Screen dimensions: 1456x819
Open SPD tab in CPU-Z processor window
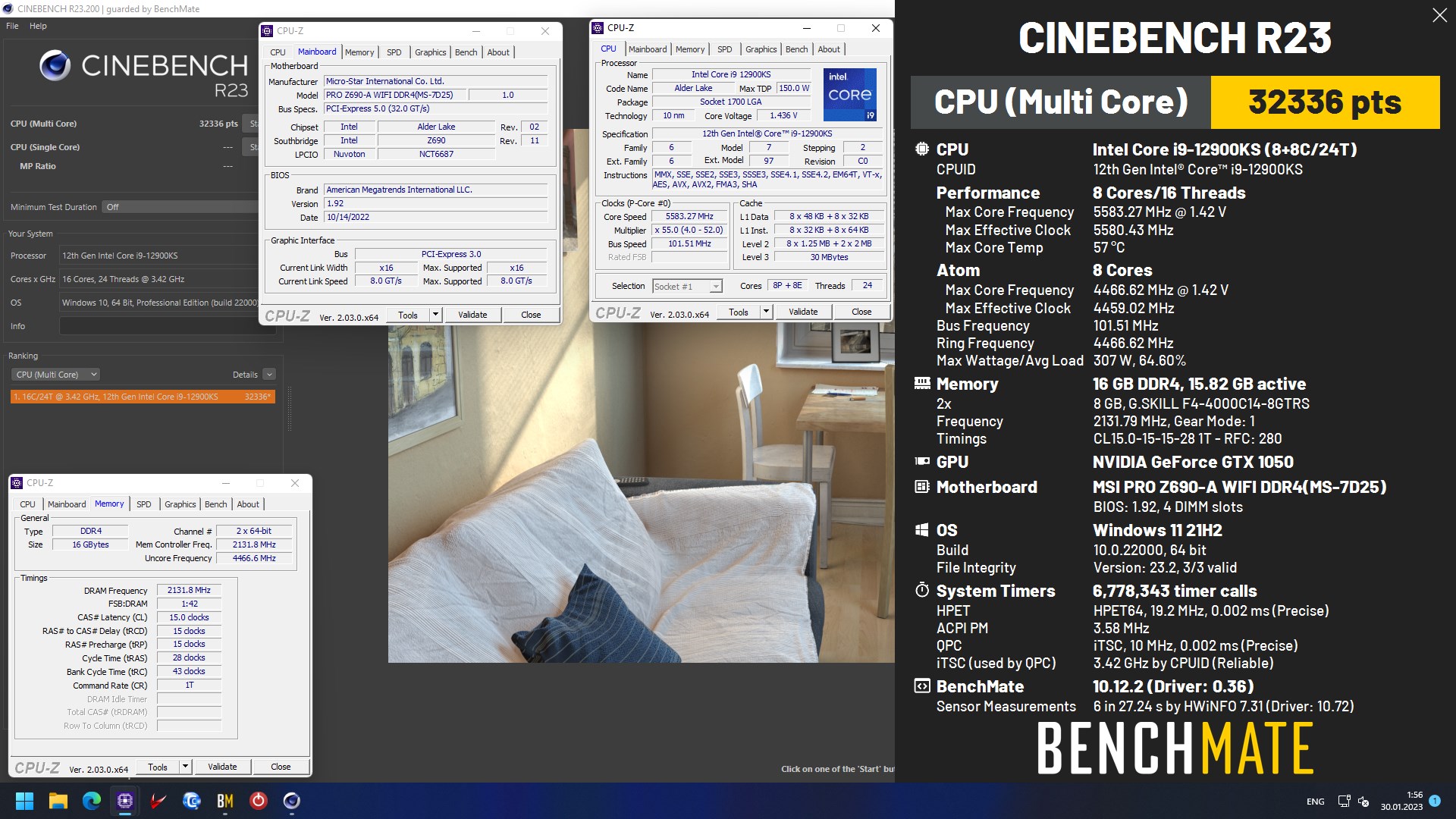(724, 49)
